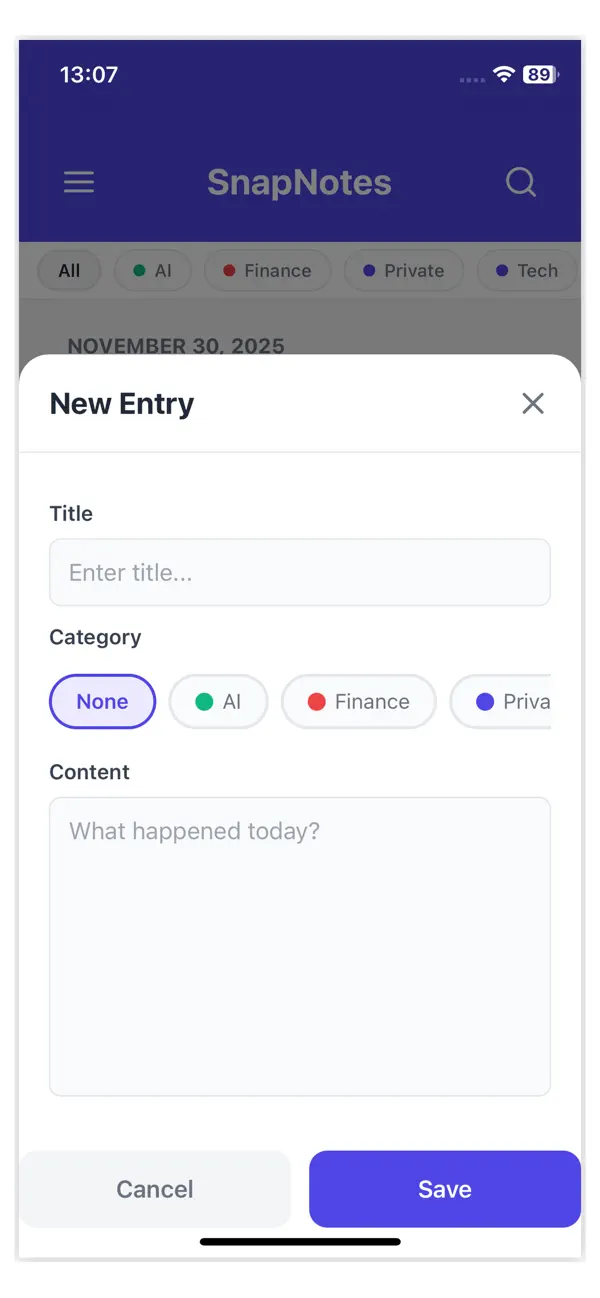Save the new journal entry

click(x=445, y=1189)
